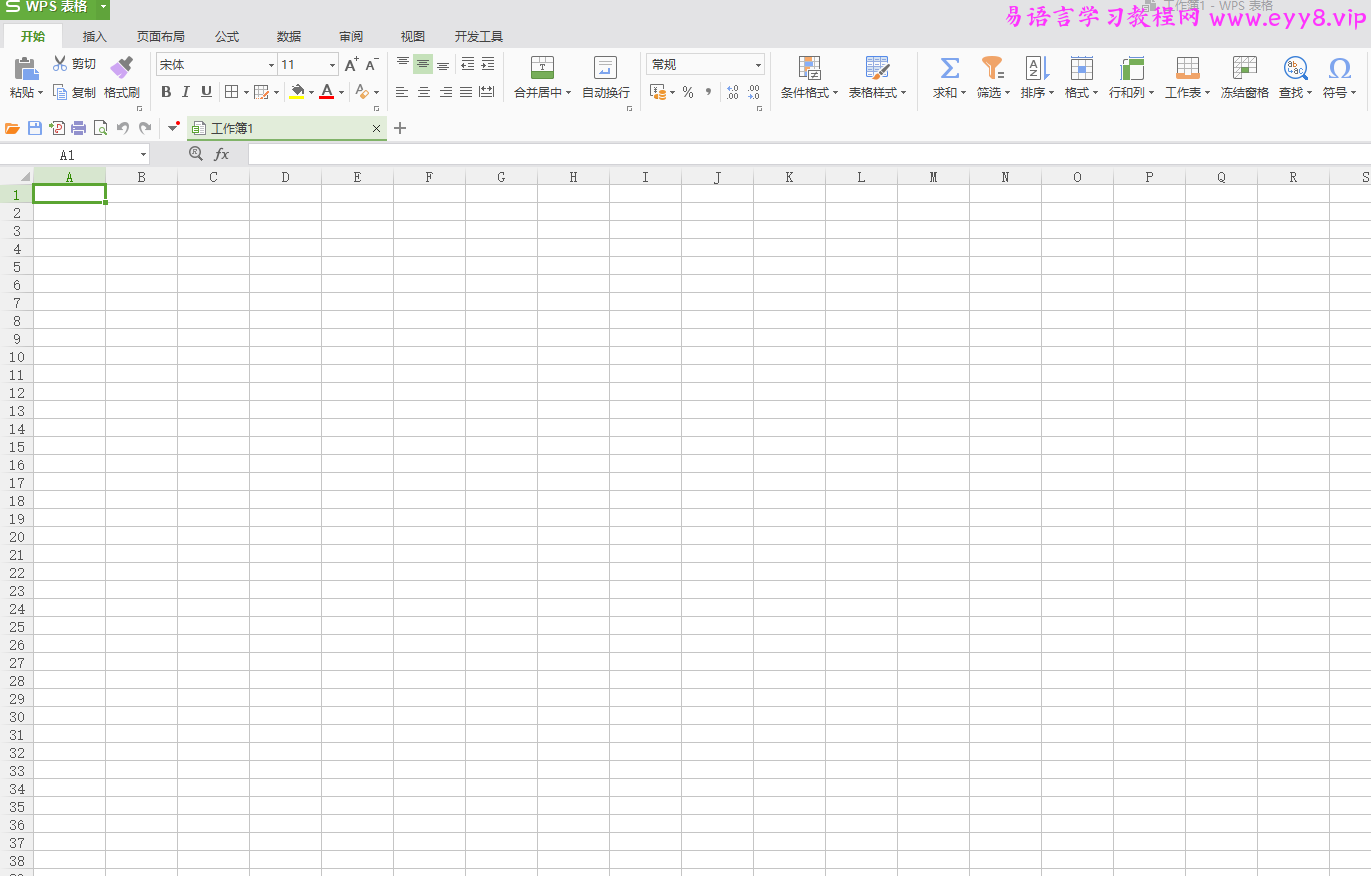Decrease font size with A- icon
This screenshot has height=876, width=1371.
click(371, 64)
